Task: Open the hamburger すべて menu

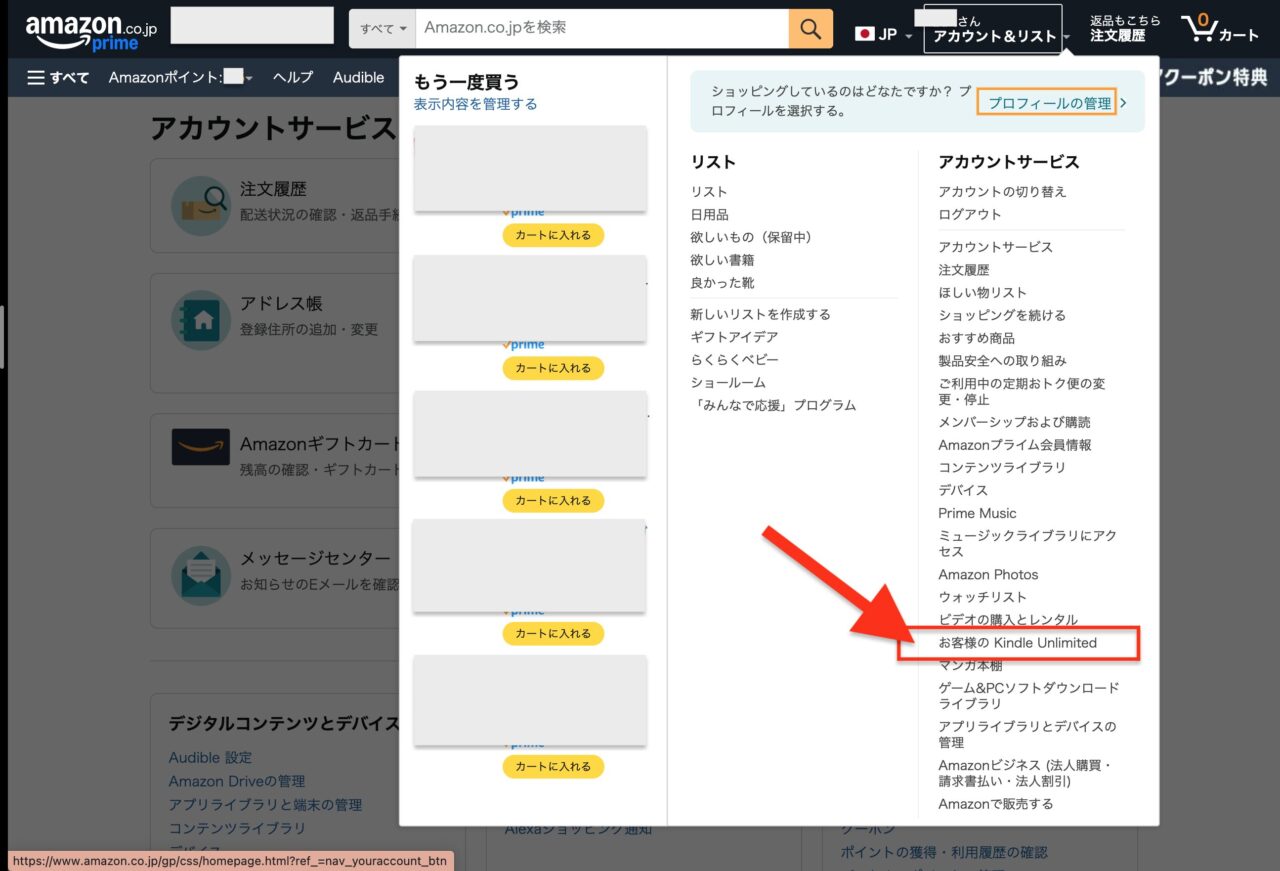Action: pos(58,77)
